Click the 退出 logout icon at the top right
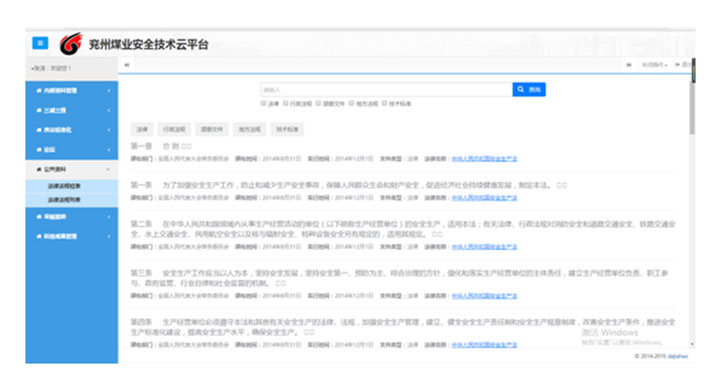The image size is (720, 388). click(677, 65)
